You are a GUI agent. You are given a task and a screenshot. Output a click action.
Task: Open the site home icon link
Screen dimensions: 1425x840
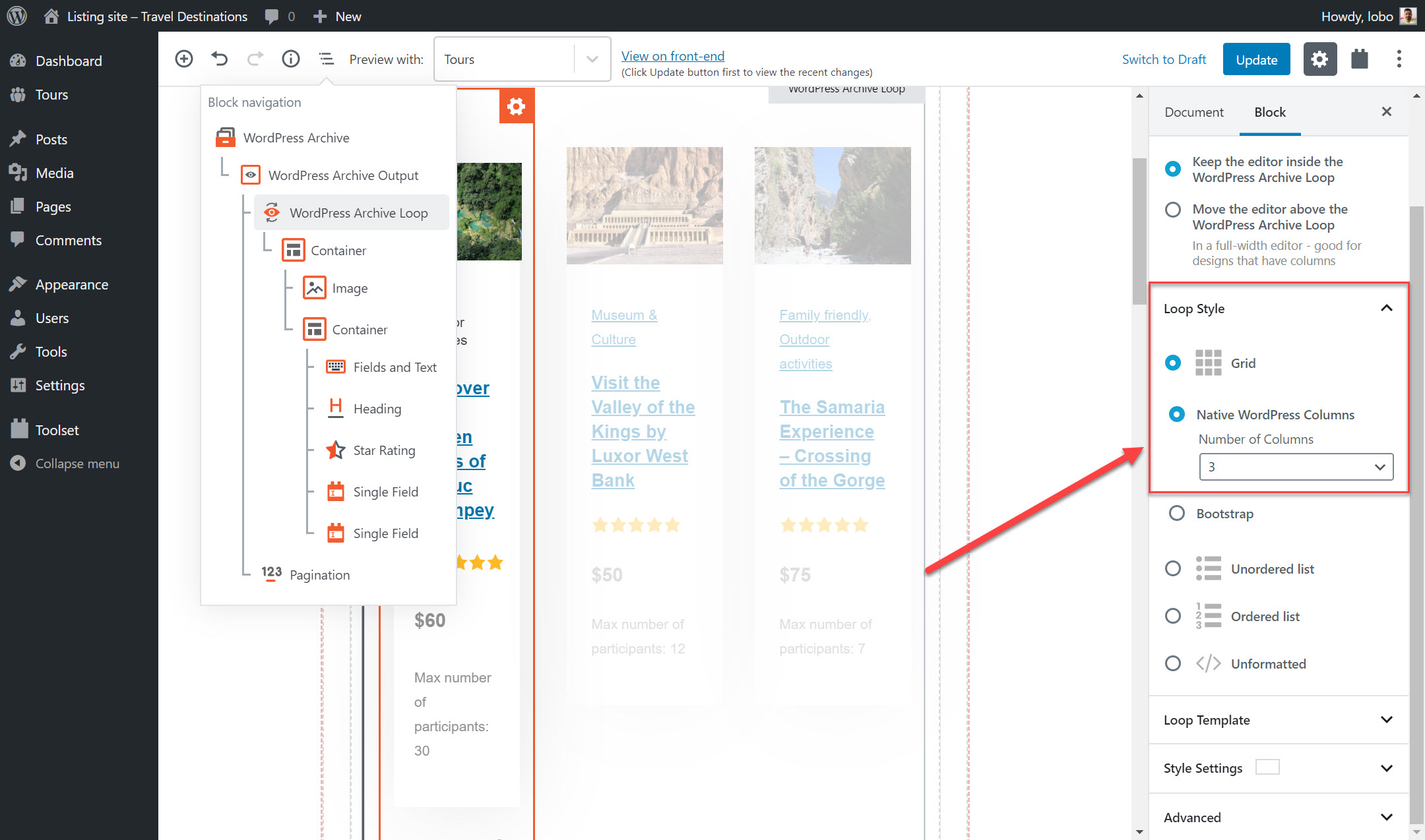51,16
